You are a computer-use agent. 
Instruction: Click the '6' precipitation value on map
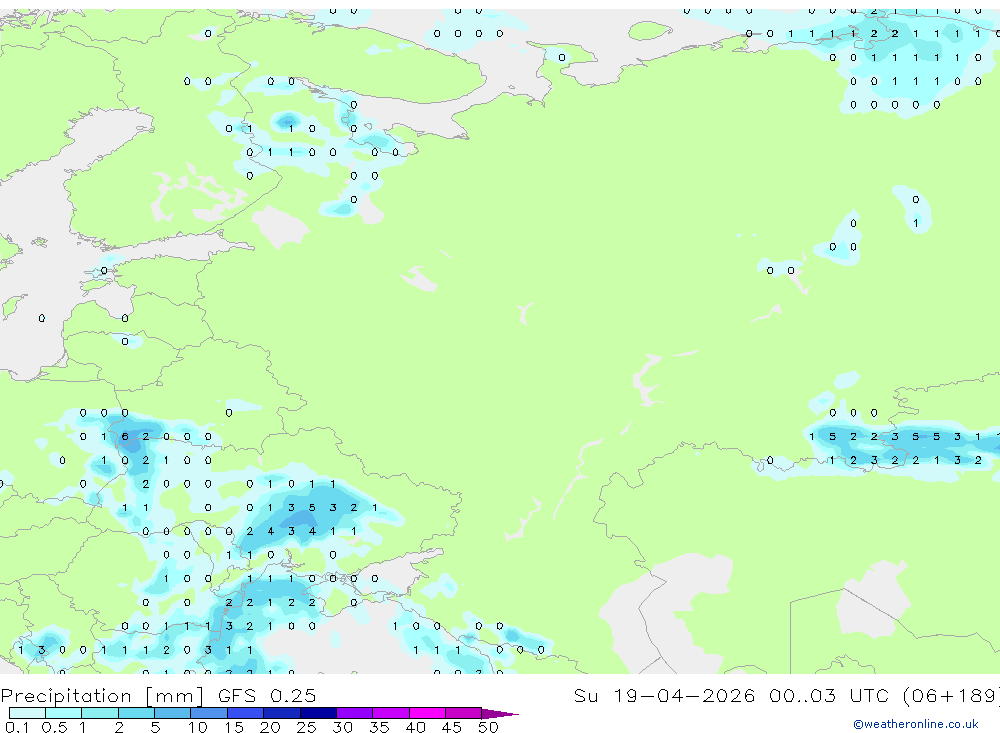(125, 436)
